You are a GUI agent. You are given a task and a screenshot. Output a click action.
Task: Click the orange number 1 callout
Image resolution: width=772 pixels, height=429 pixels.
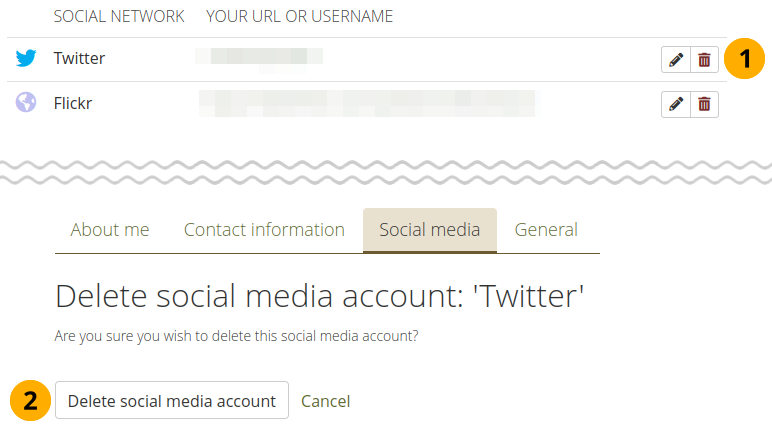(738, 58)
